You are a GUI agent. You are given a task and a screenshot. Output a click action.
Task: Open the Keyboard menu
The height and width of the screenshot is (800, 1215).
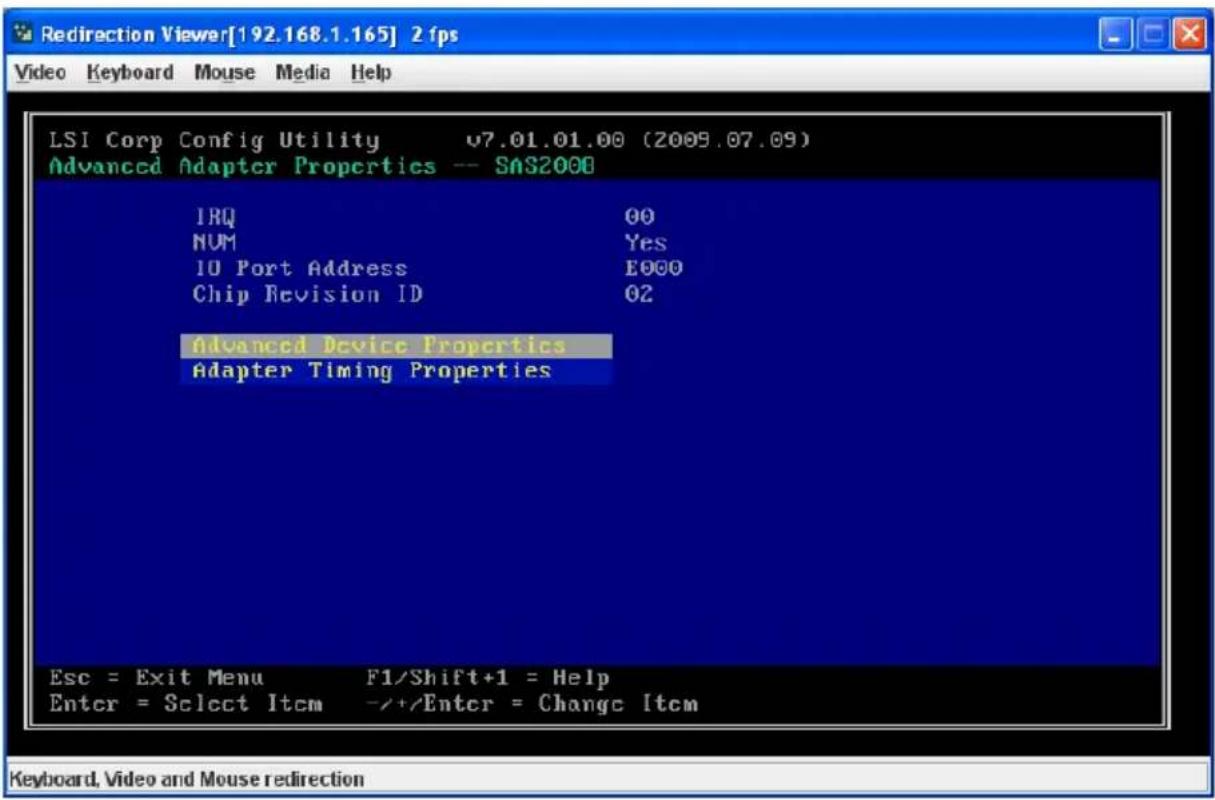pyautogui.click(x=129, y=73)
